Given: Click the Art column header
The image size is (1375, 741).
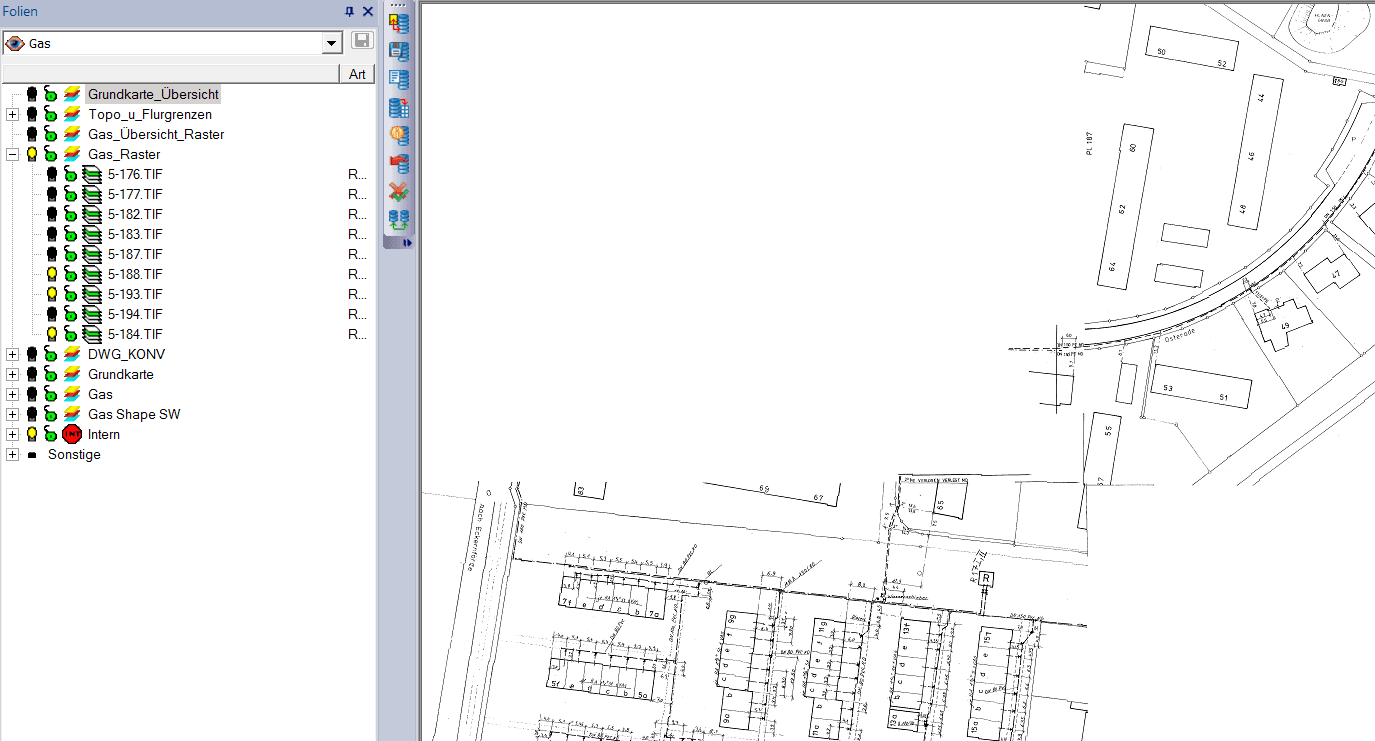Looking at the screenshot, I should tap(358, 74).
